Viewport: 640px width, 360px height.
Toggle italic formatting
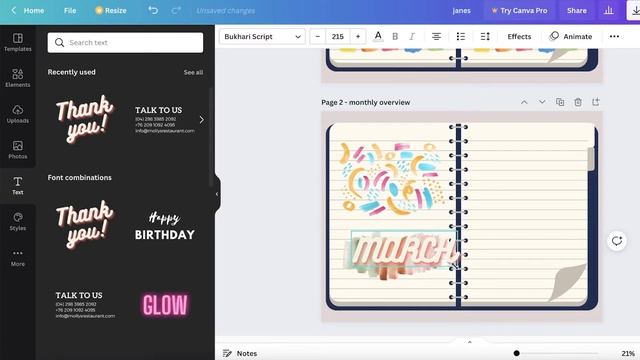412,36
